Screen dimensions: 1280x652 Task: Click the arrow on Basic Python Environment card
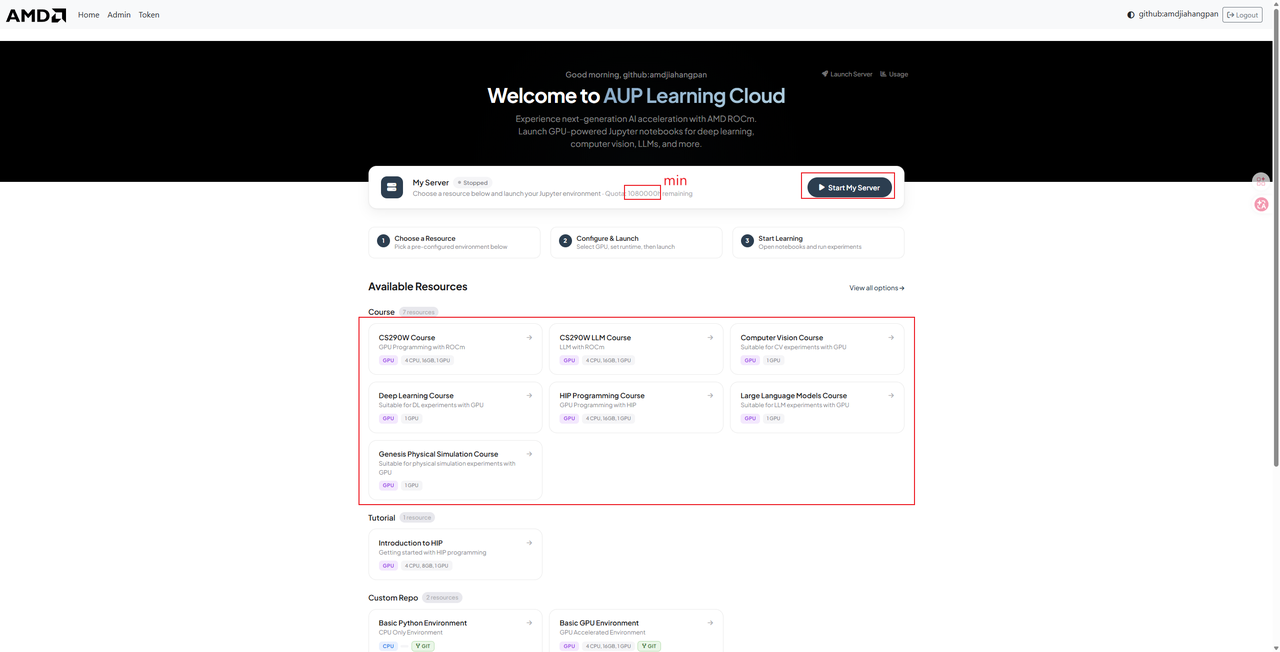[529, 622]
